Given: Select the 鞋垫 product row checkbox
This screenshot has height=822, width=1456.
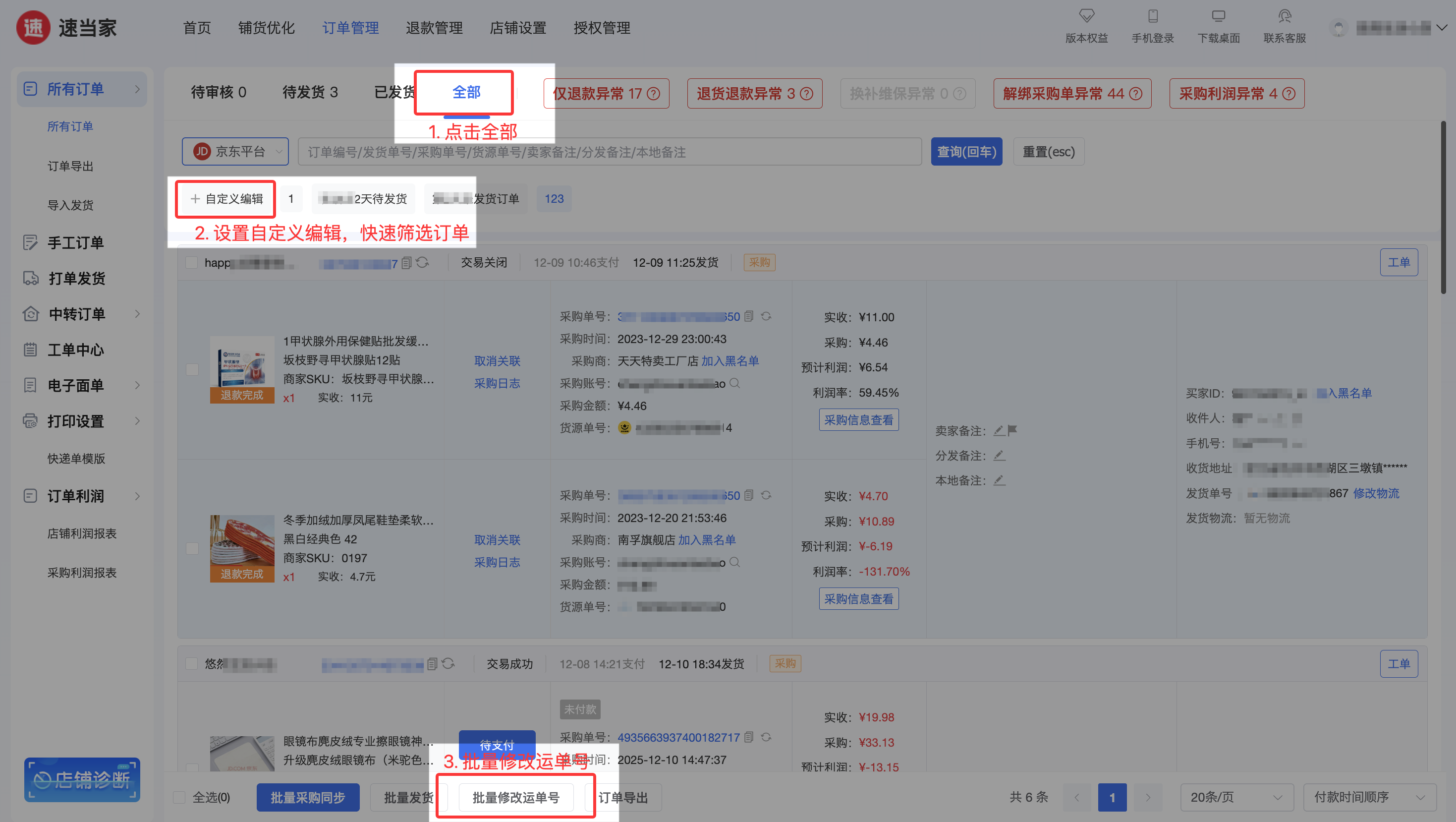Looking at the screenshot, I should (192, 548).
